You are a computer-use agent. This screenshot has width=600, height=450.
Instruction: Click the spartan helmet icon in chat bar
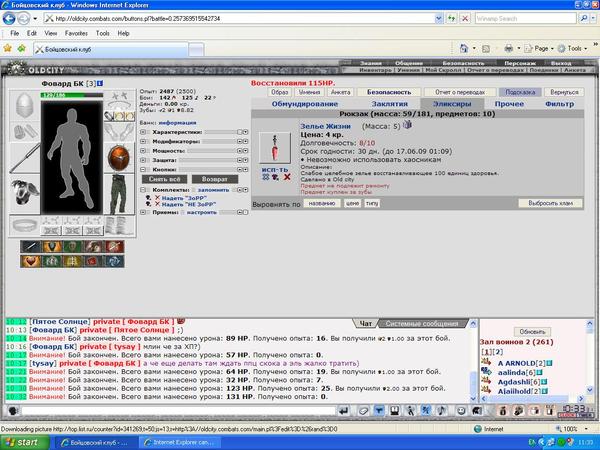477,411
